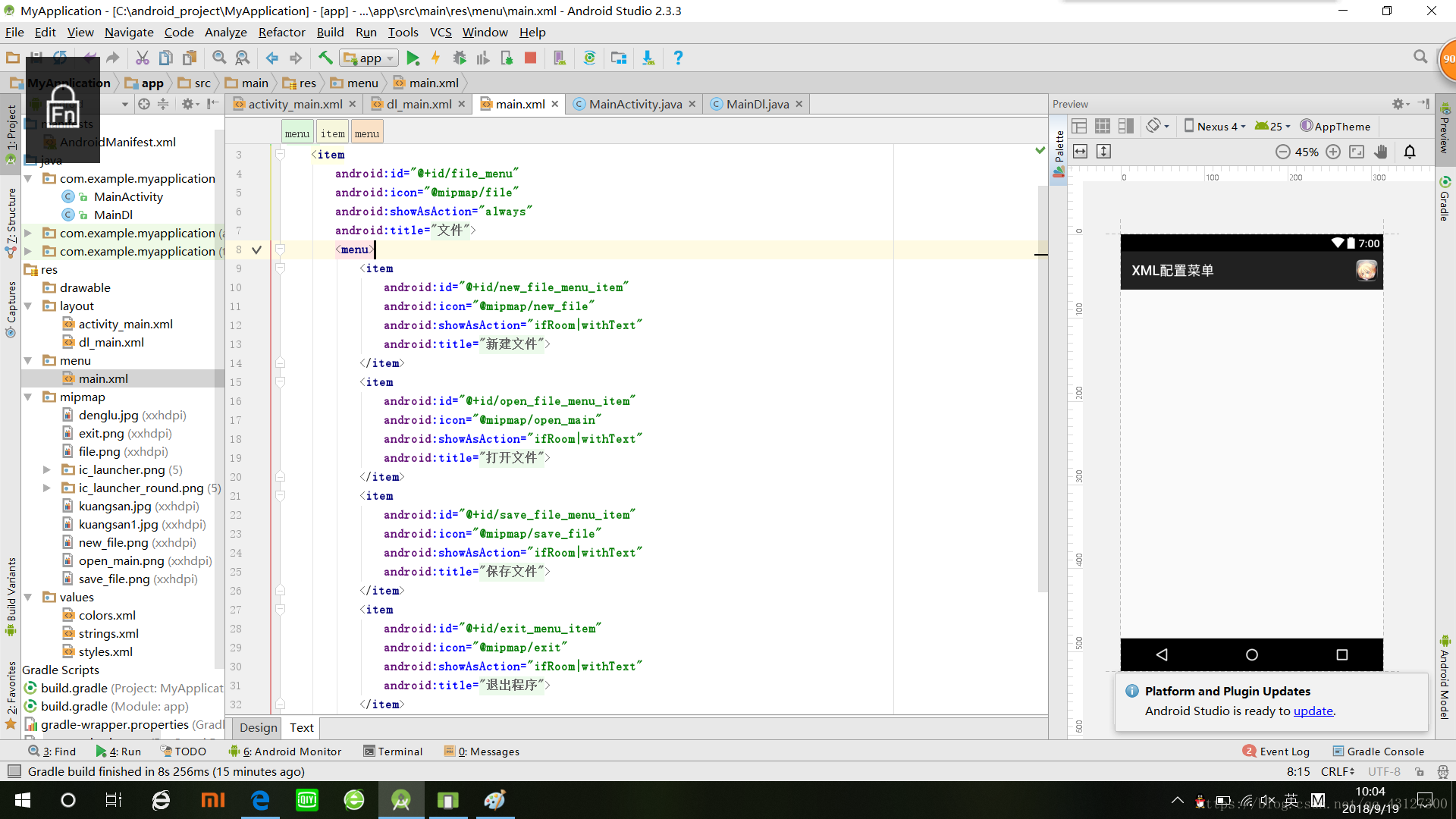Screen dimensions: 1456x819
Task: Click the AppTheme theme selector button
Action: pyautogui.click(x=1335, y=126)
